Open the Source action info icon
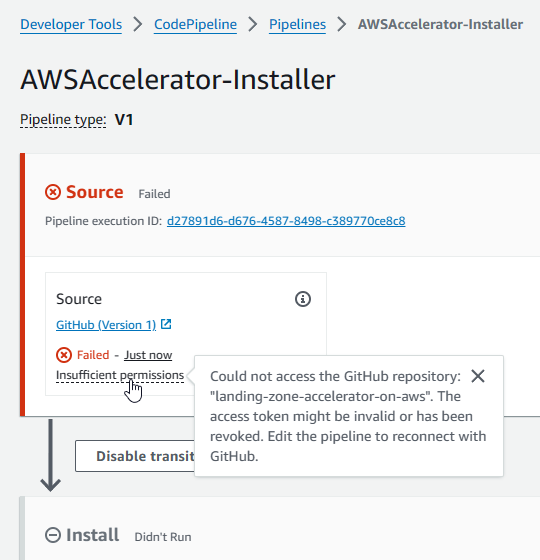This screenshot has width=540, height=560. click(303, 299)
